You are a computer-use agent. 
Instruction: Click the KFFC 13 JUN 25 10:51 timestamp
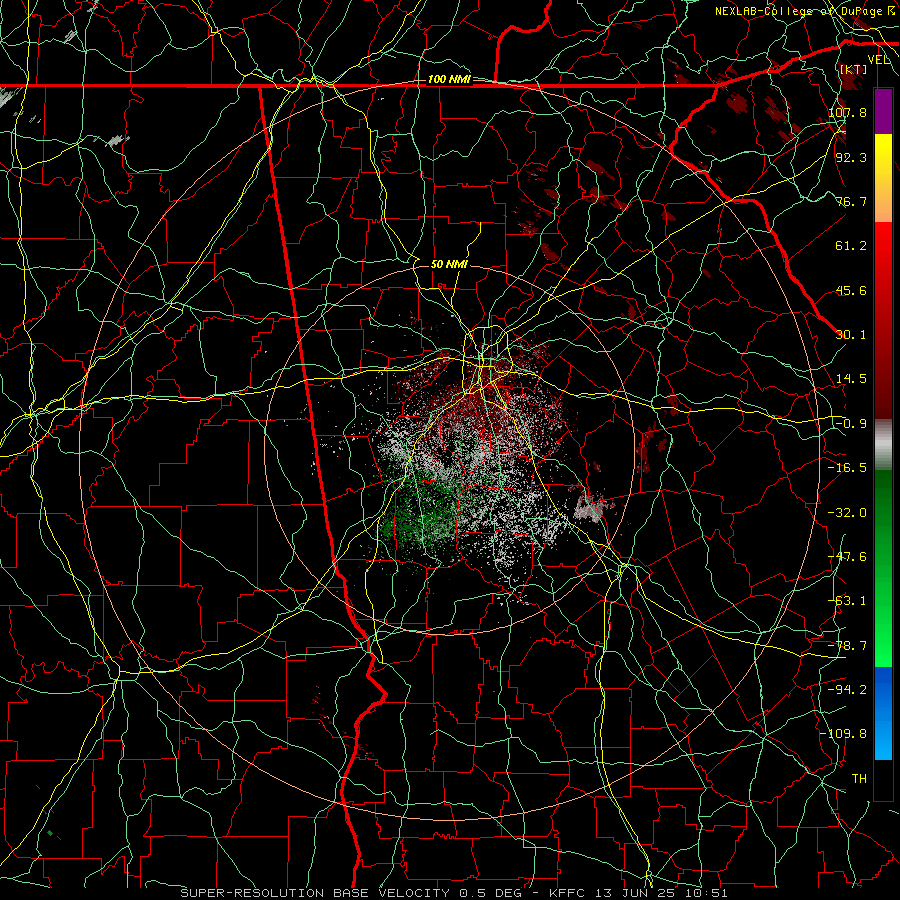638,893
